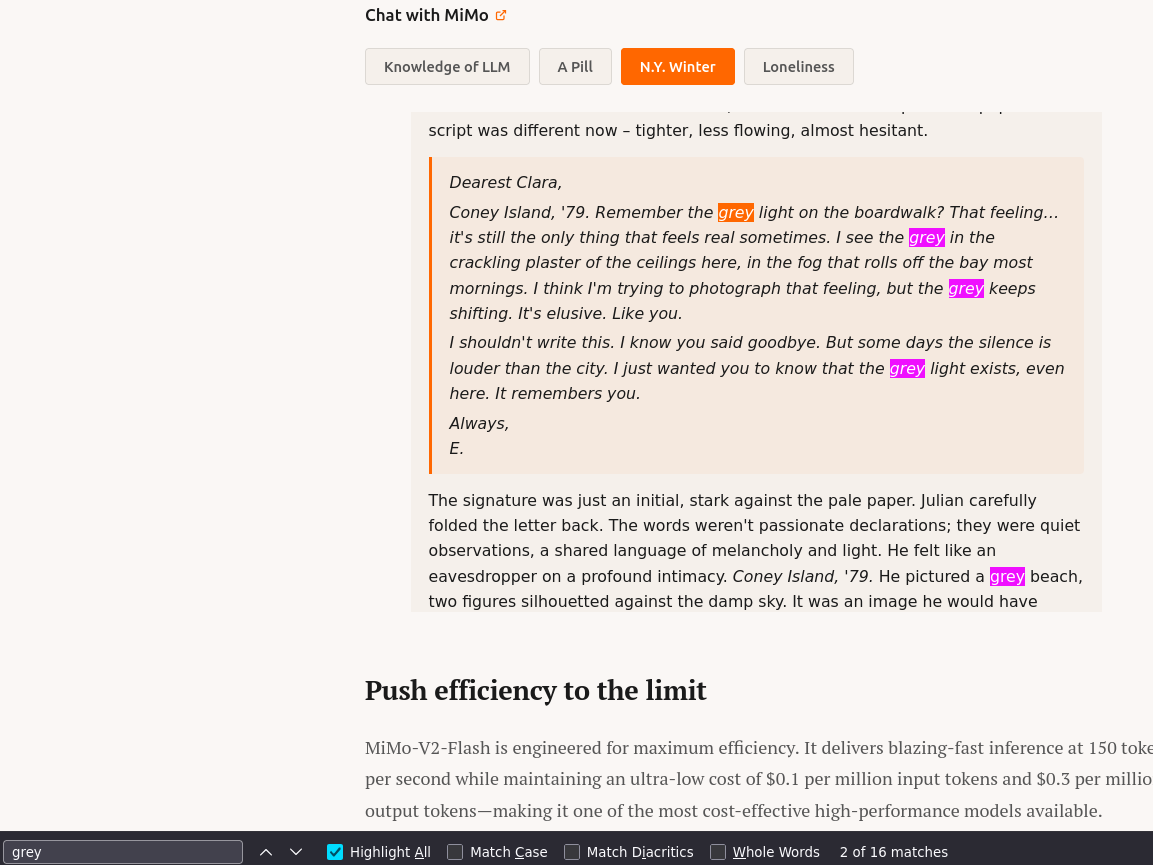Click the line 'script was different now'

[x=678, y=131]
